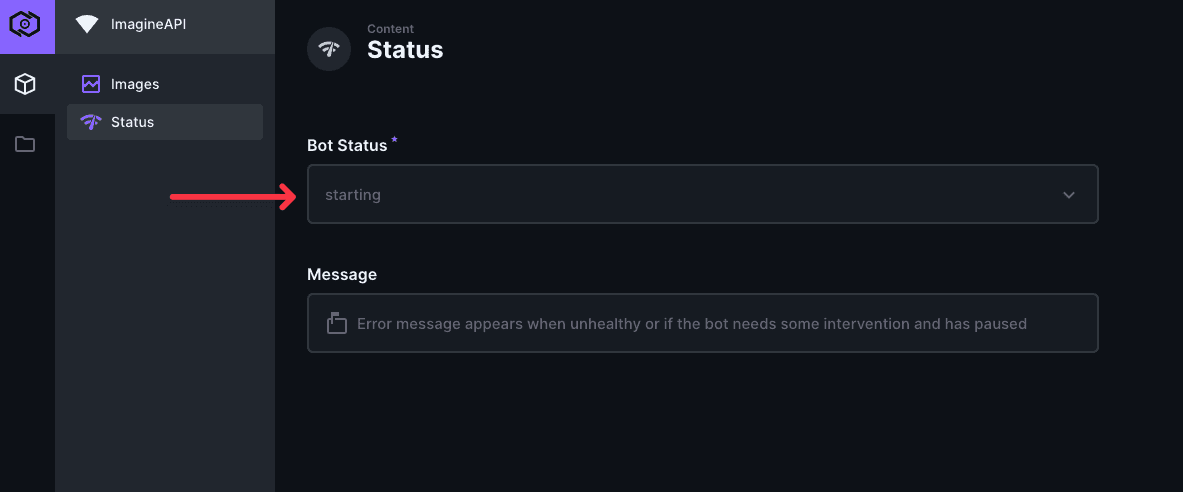Image resolution: width=1183 pixels, height=492 pixels.
Task: Click the ImagineAPI project name
Action: click(148, 24)
